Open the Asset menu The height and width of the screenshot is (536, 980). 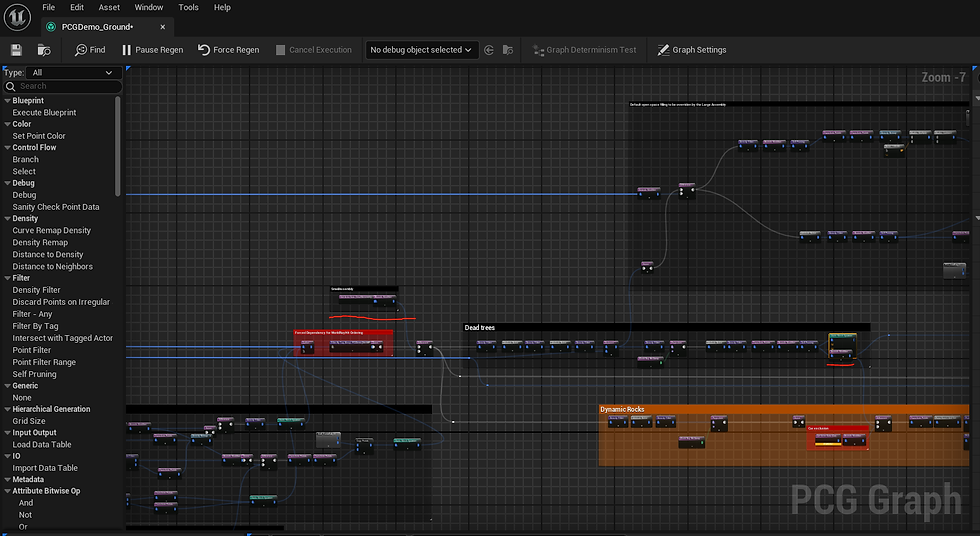coord(109,7)
